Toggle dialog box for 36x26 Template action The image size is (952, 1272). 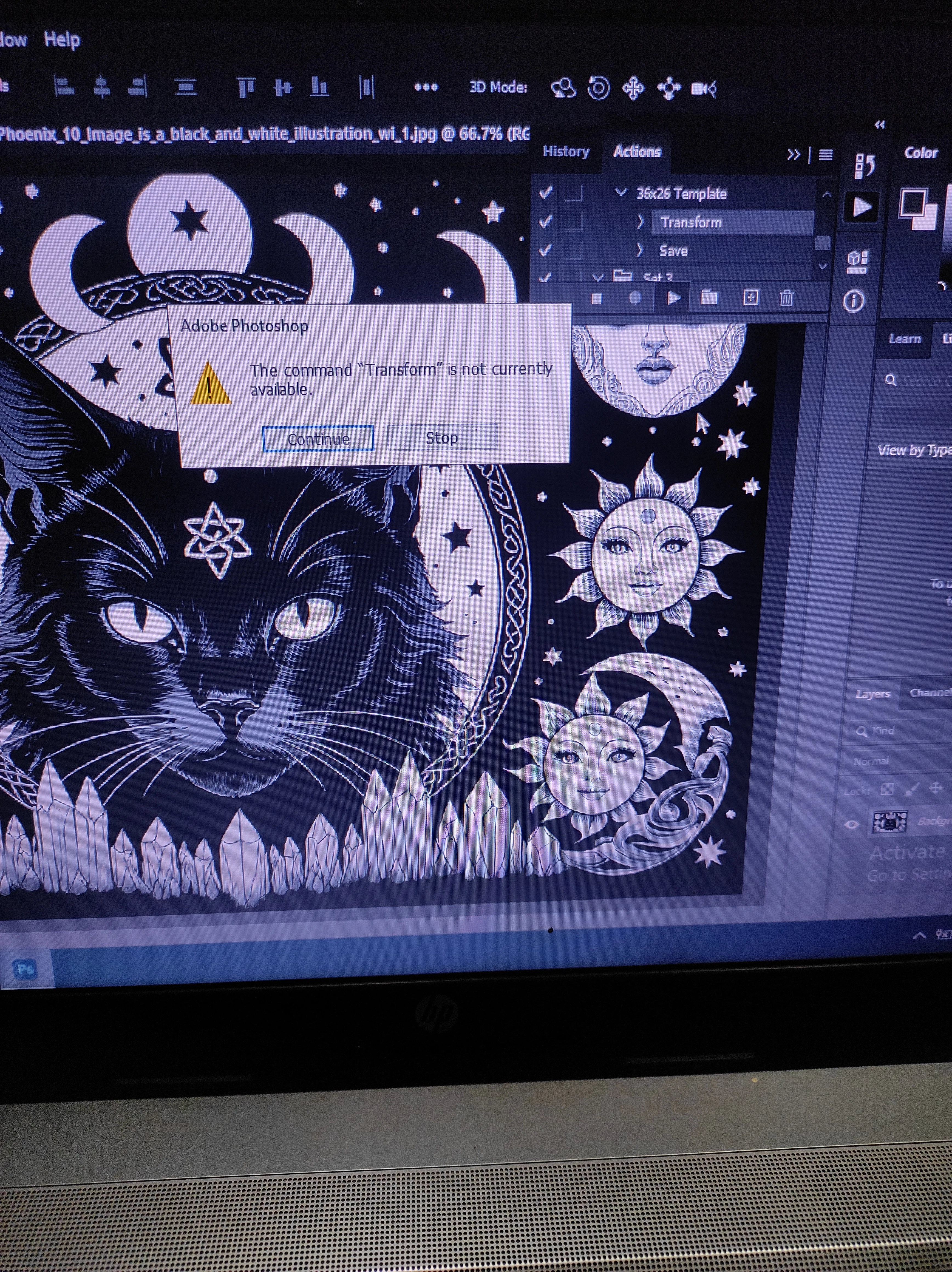click(574, 193)
